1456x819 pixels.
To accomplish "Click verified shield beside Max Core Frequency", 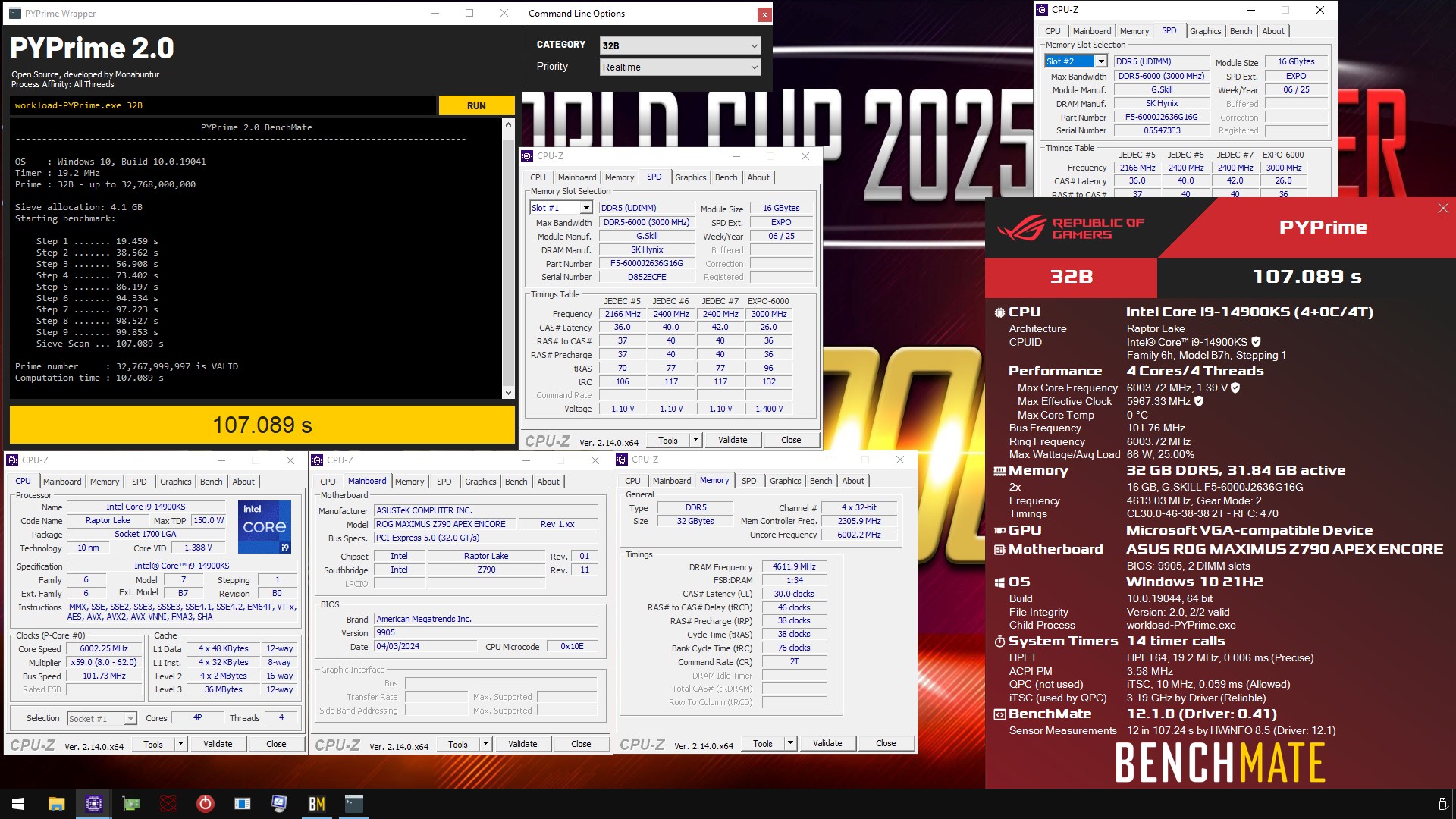I will (1235, 388).
